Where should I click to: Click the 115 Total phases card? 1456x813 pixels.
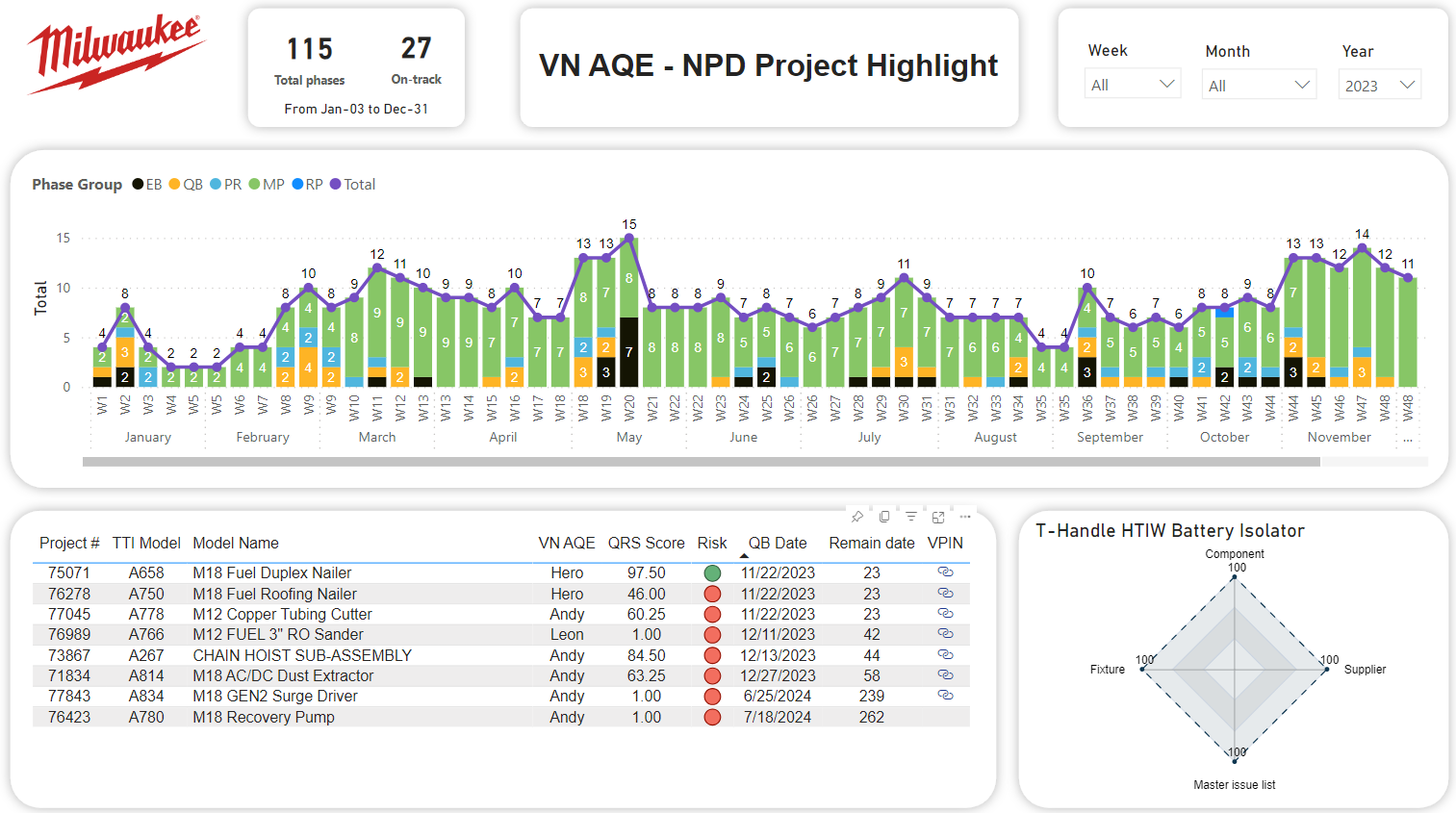tap(310, 62)
